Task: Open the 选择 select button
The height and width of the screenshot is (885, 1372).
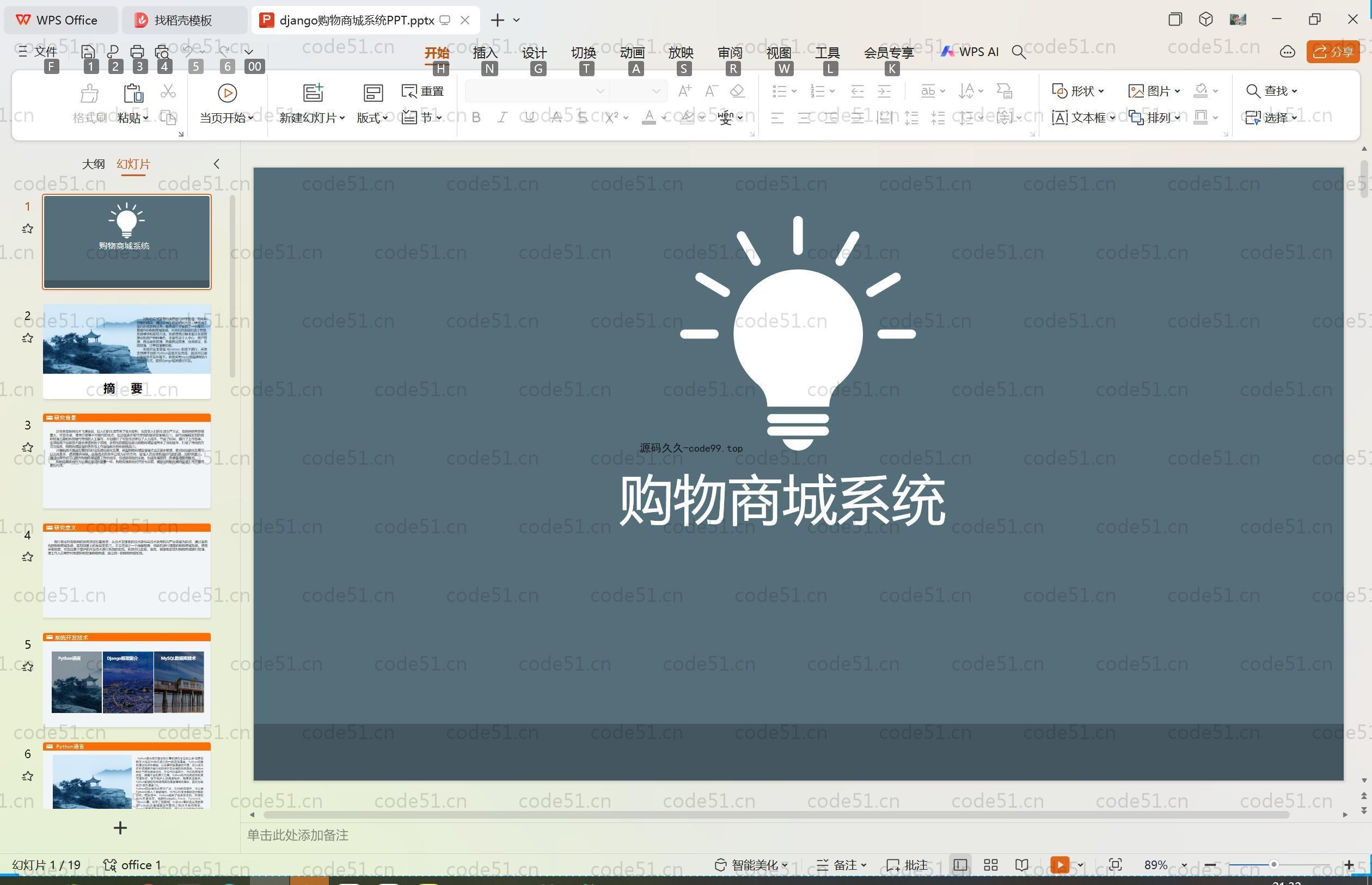Action: pyautogui.click(x=1271, y=118)
